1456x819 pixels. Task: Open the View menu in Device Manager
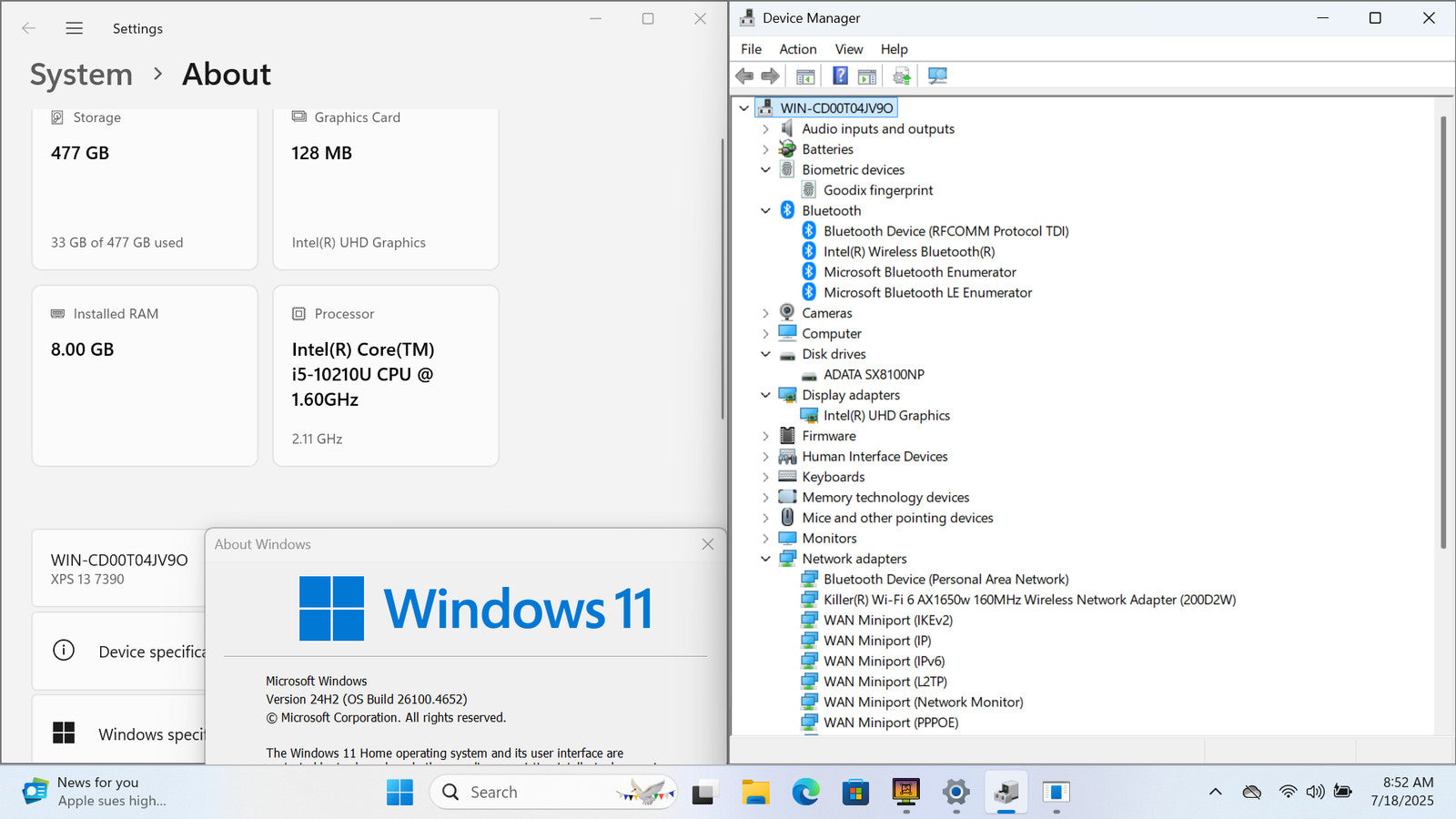848,49
